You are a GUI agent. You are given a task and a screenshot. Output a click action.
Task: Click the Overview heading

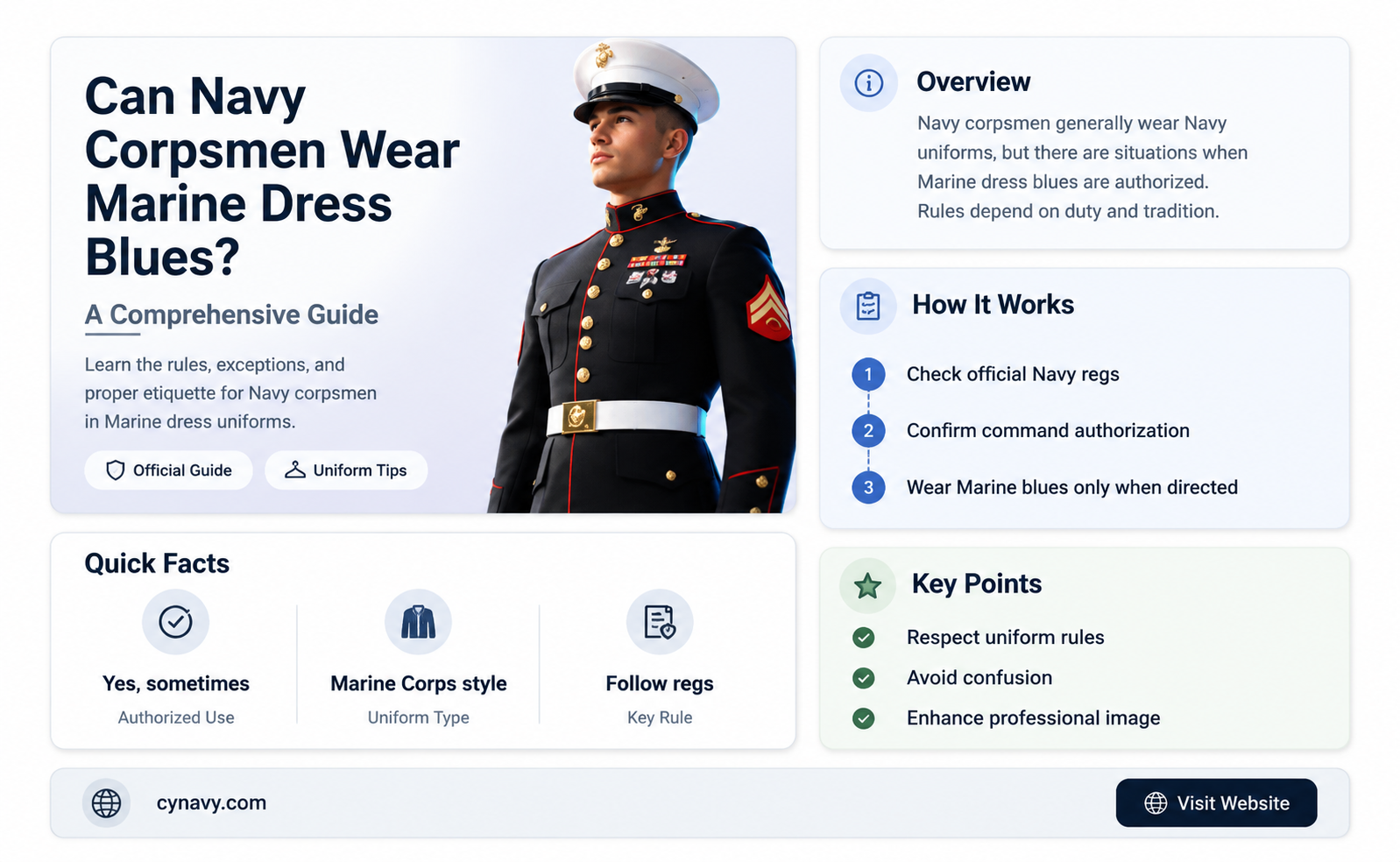973,81
